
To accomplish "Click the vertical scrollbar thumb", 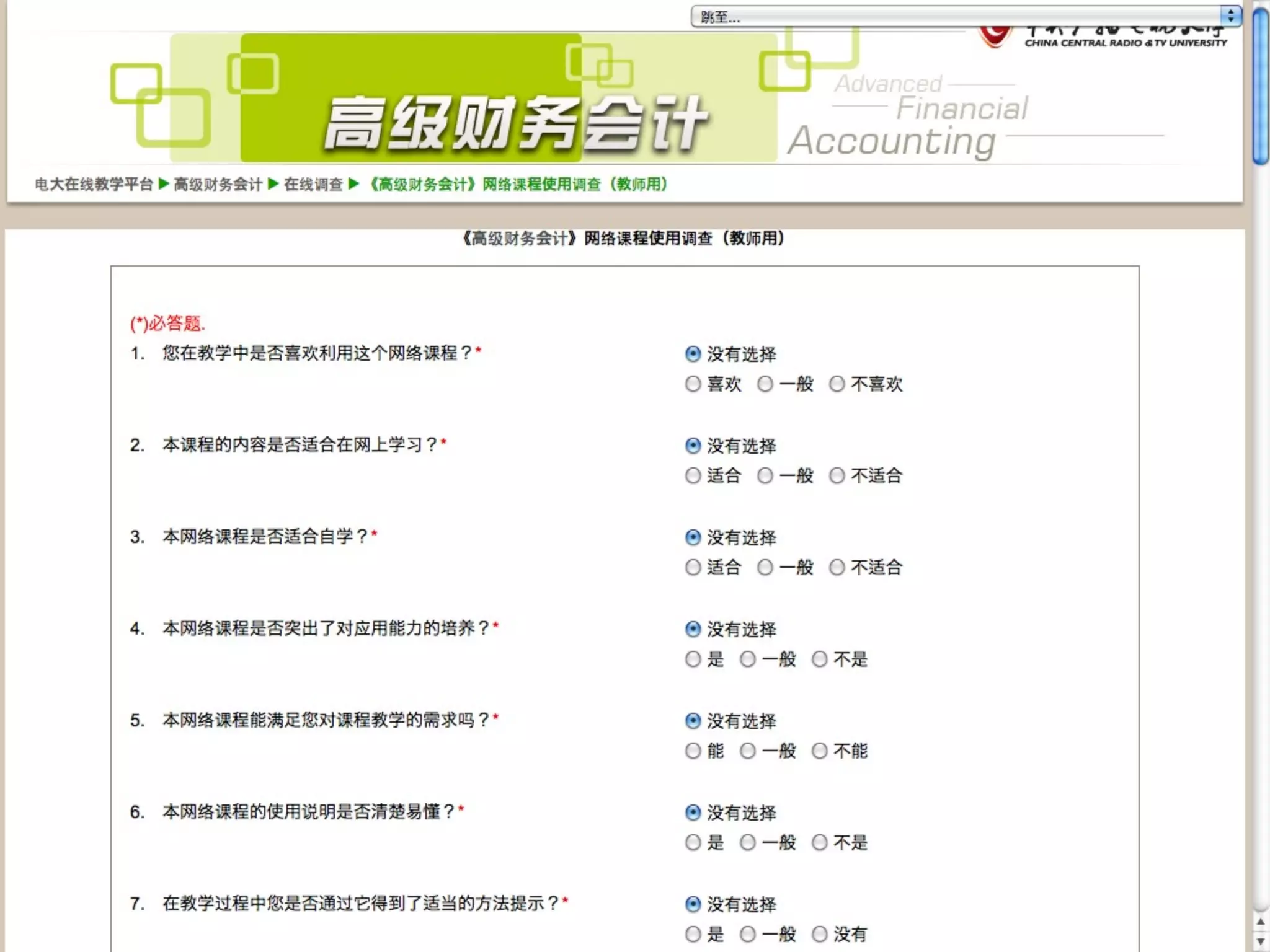I will tap(1261, 87).
